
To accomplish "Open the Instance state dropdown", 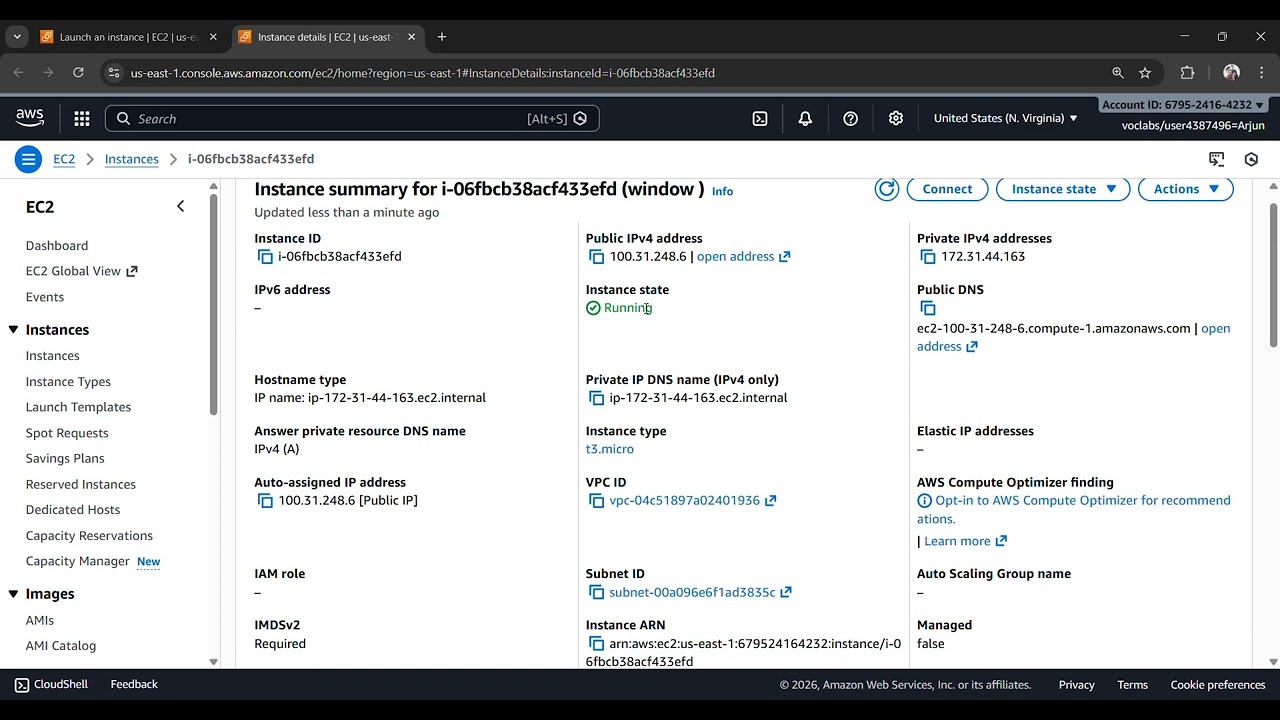I will click(x=1063, y=189).
